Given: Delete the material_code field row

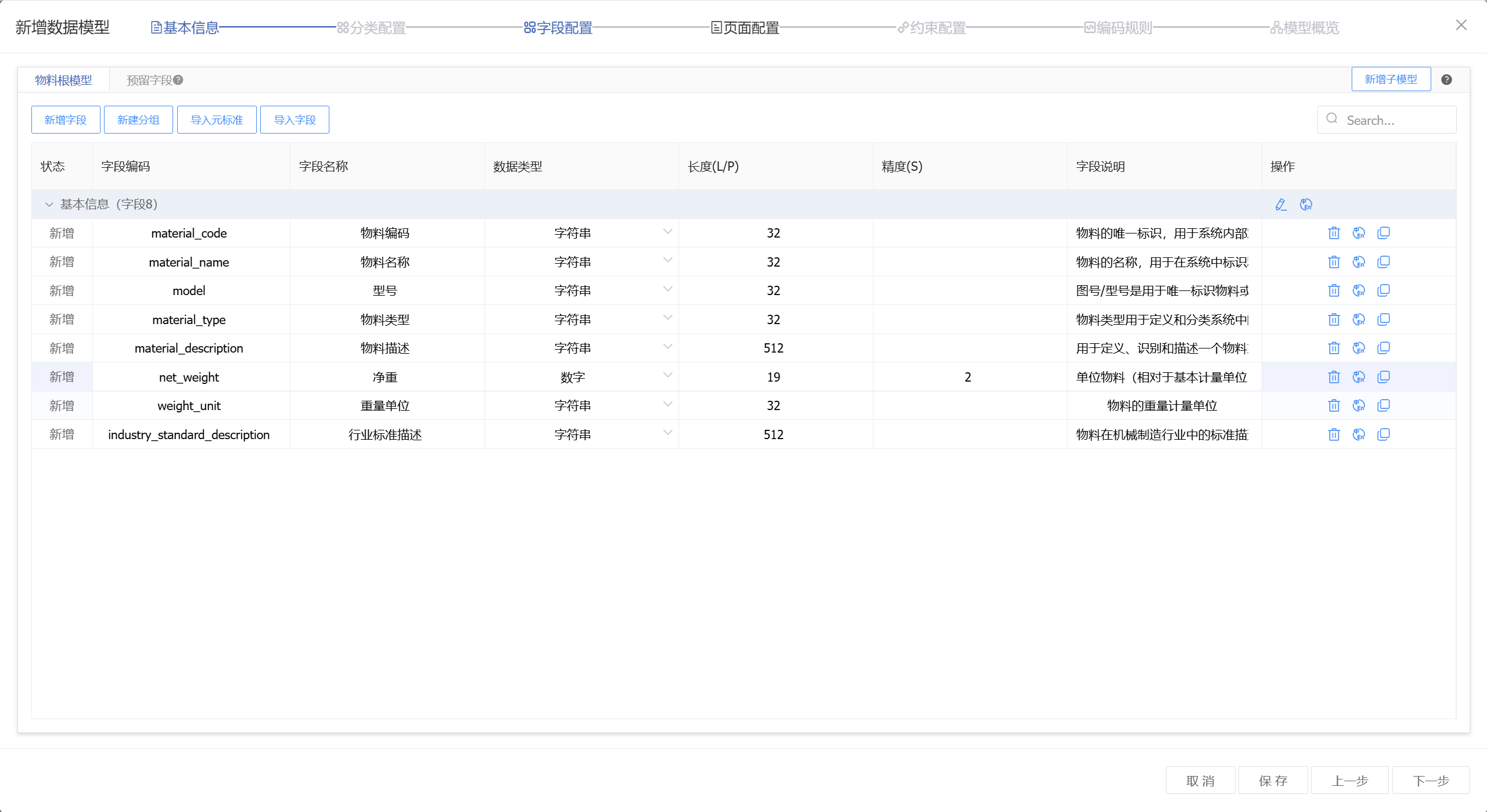Looking at the screenshot, I should tap(1334, 233).
